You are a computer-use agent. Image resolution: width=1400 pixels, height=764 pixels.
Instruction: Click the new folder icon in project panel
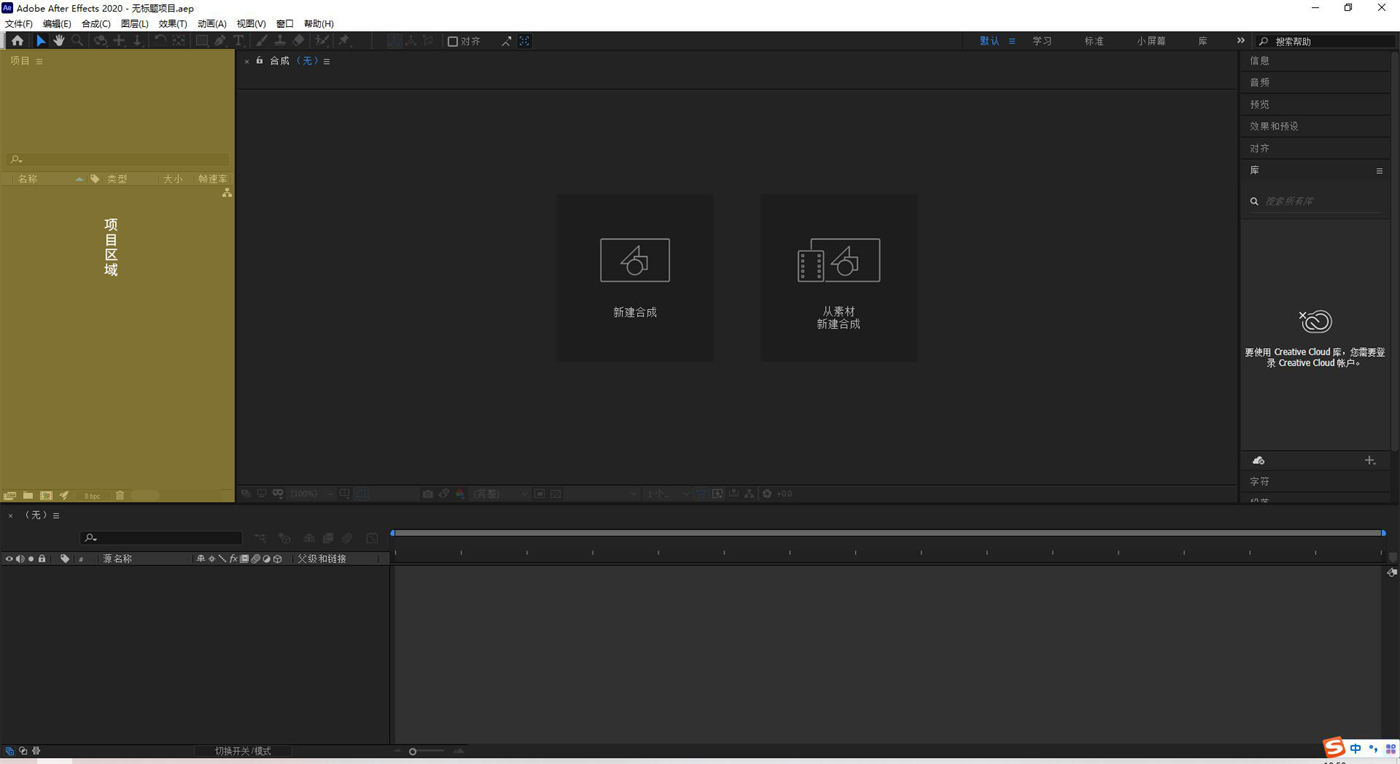28,495
